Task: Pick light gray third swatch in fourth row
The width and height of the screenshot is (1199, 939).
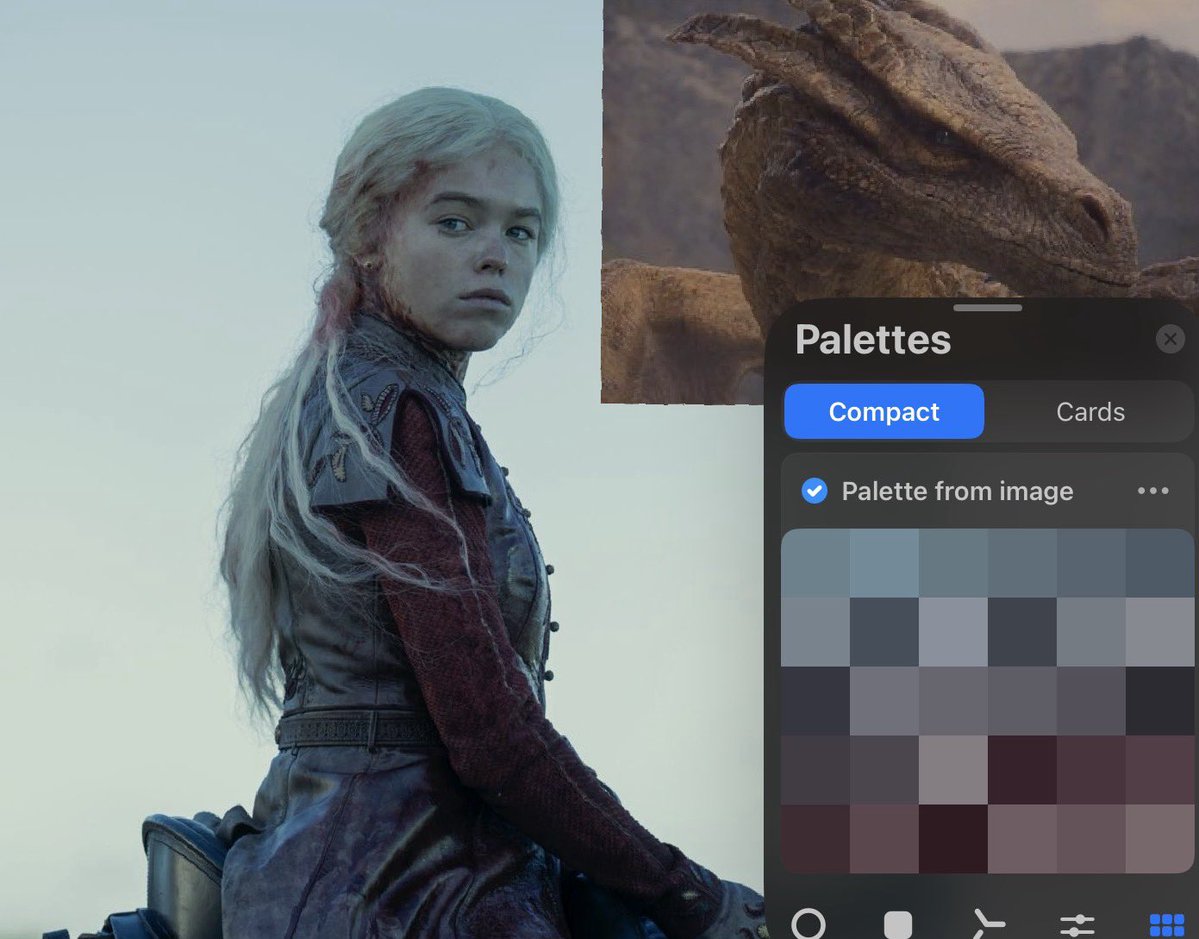Action: [953, 769]
